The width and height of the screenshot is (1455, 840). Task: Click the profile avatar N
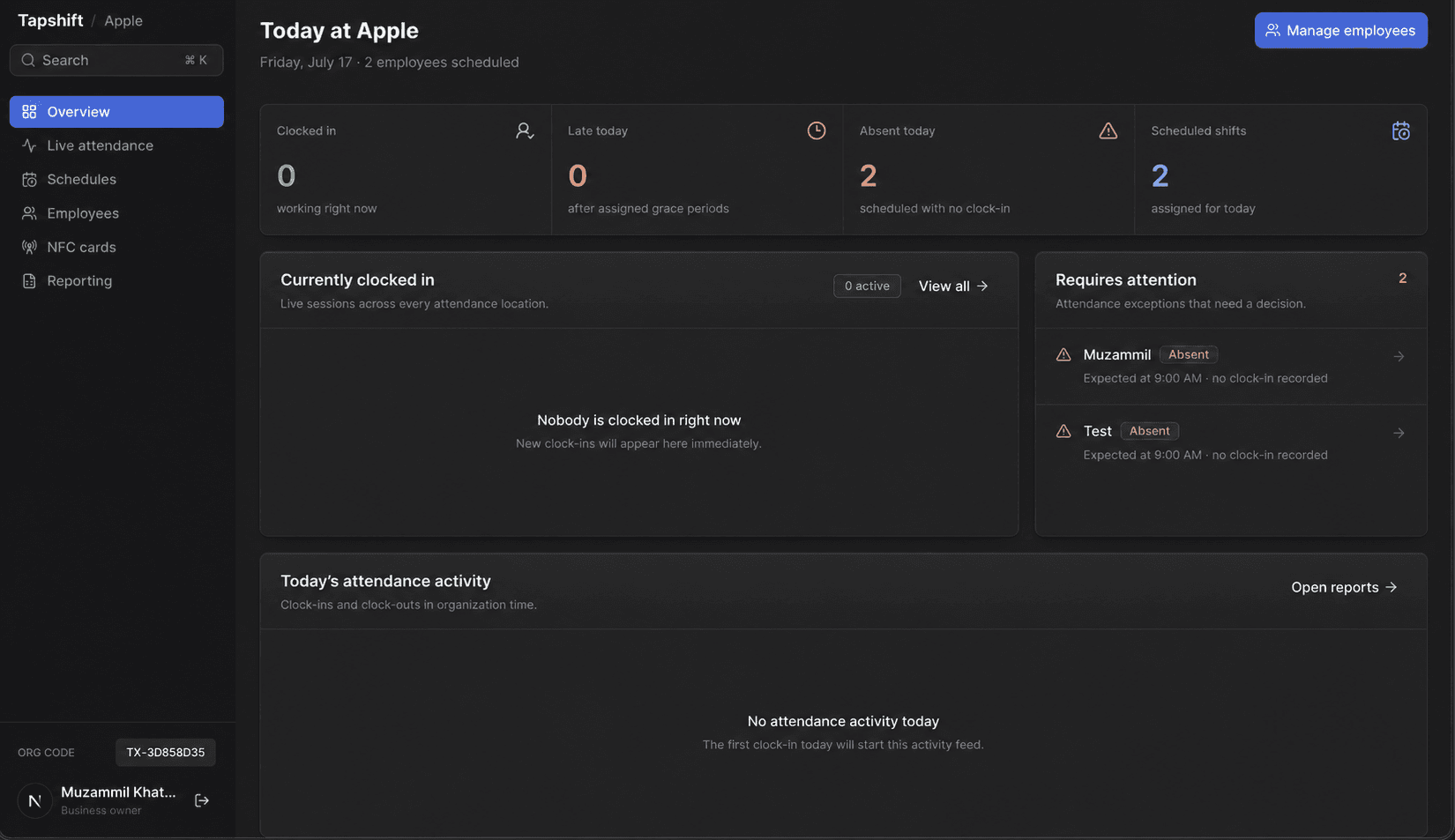35,800
